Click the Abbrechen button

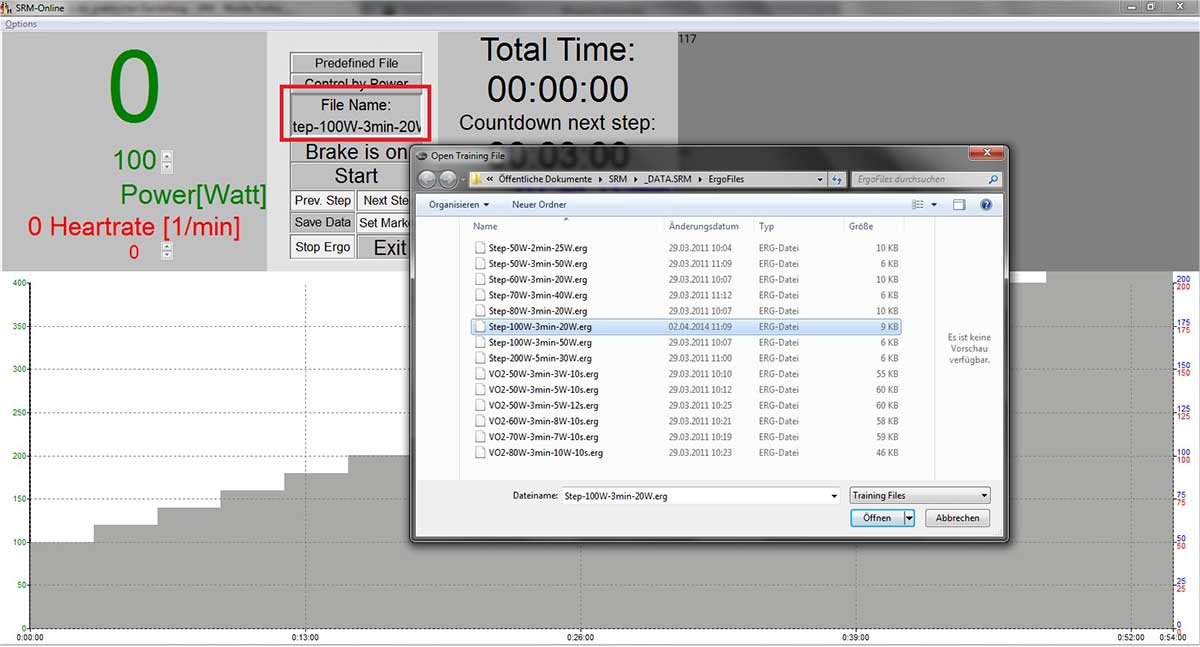pyautogui.click(x=957, y=518)
